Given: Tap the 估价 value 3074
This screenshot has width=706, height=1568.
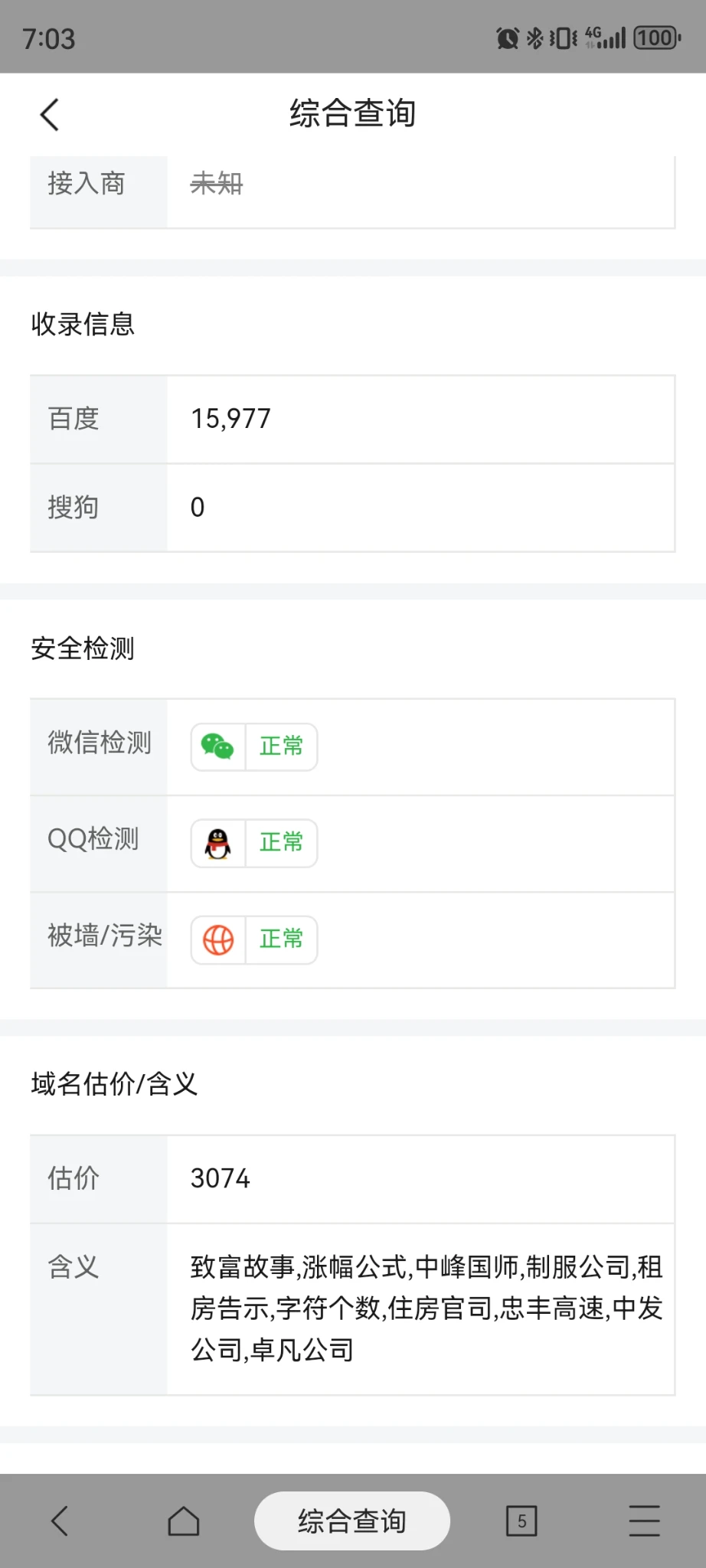Looking at the screenshot, I should click(x=221, y=1178).
